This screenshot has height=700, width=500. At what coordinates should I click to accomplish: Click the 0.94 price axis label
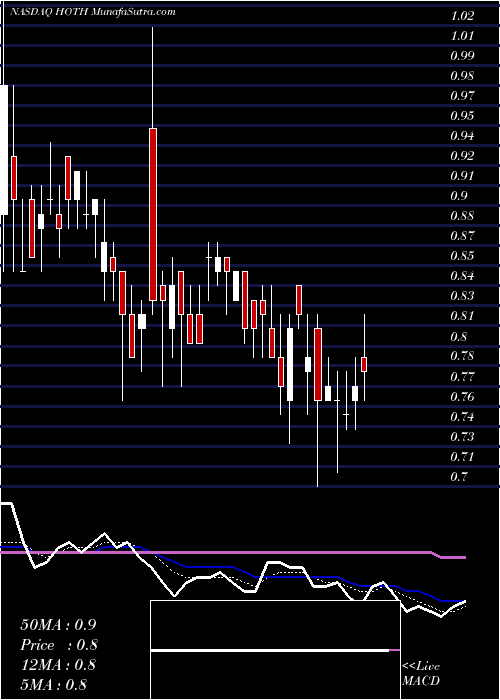(461, 136)
